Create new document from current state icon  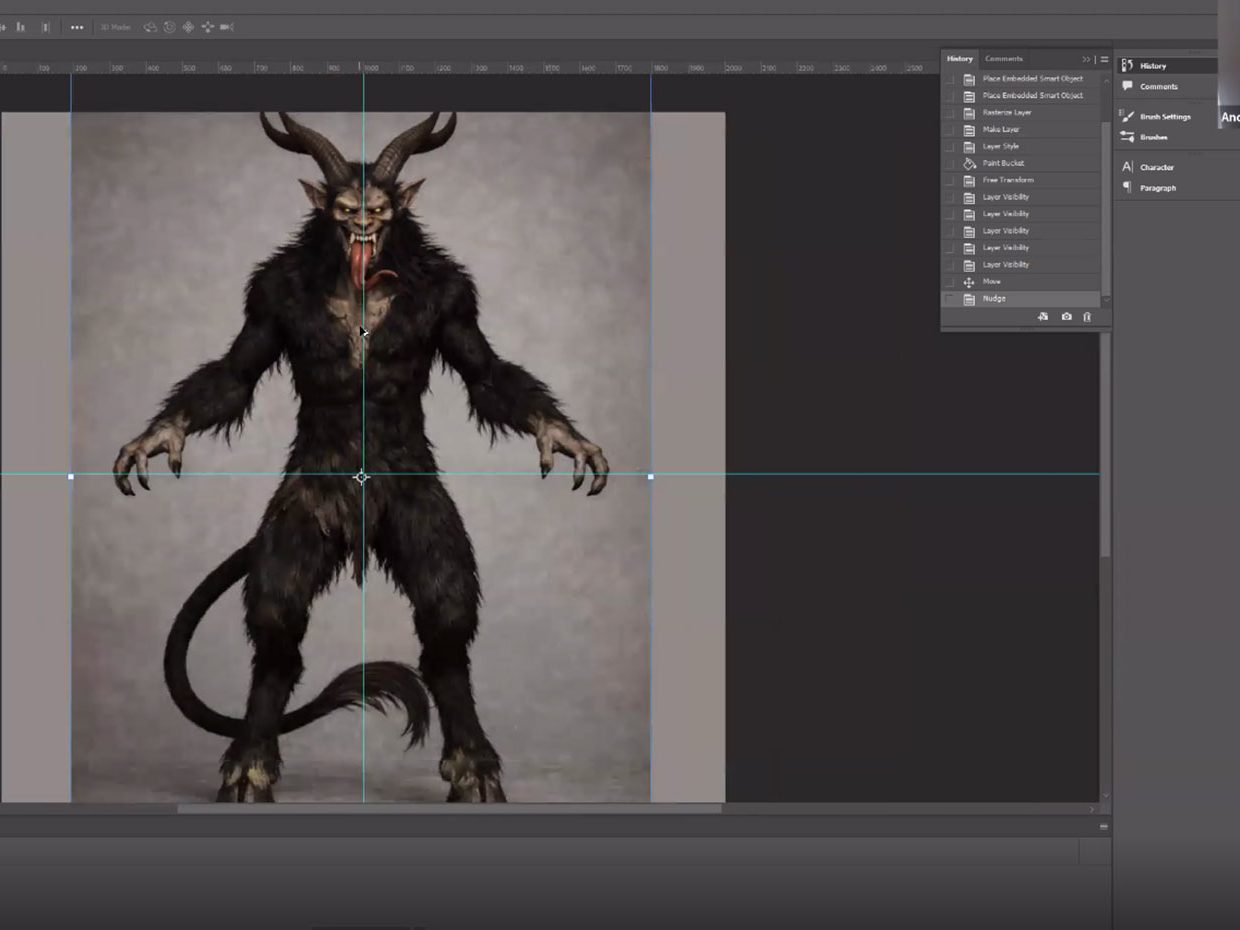coord(1043,317)
